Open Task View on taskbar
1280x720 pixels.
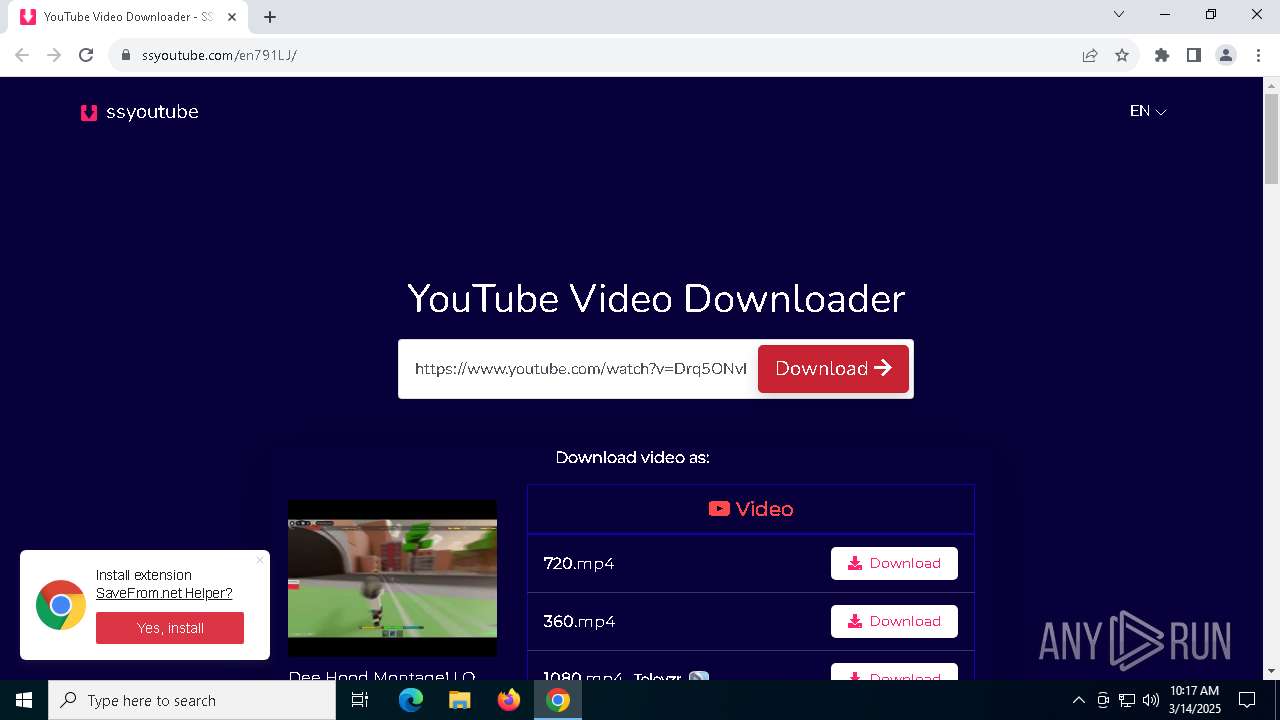click(x=360, y=700)
